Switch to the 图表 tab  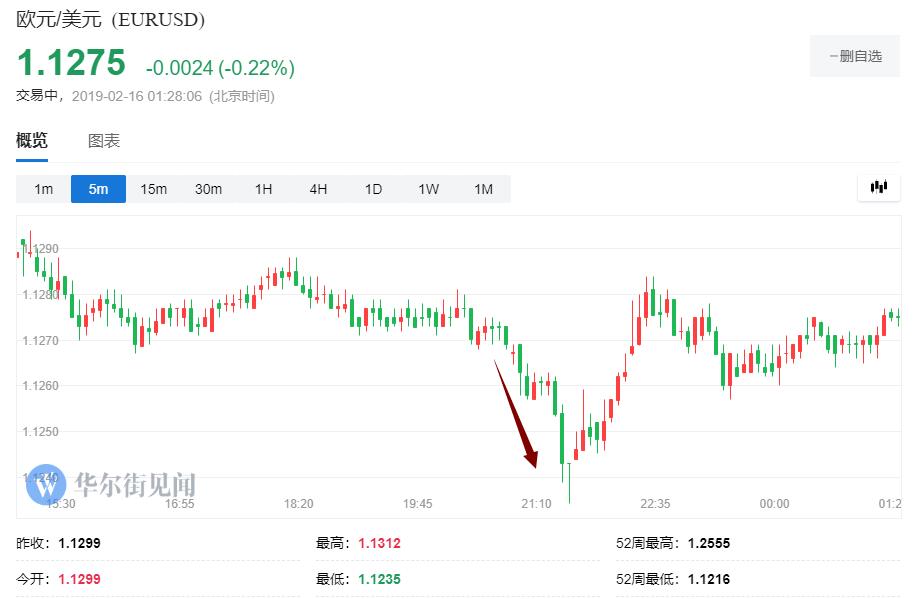click(104, 141)
